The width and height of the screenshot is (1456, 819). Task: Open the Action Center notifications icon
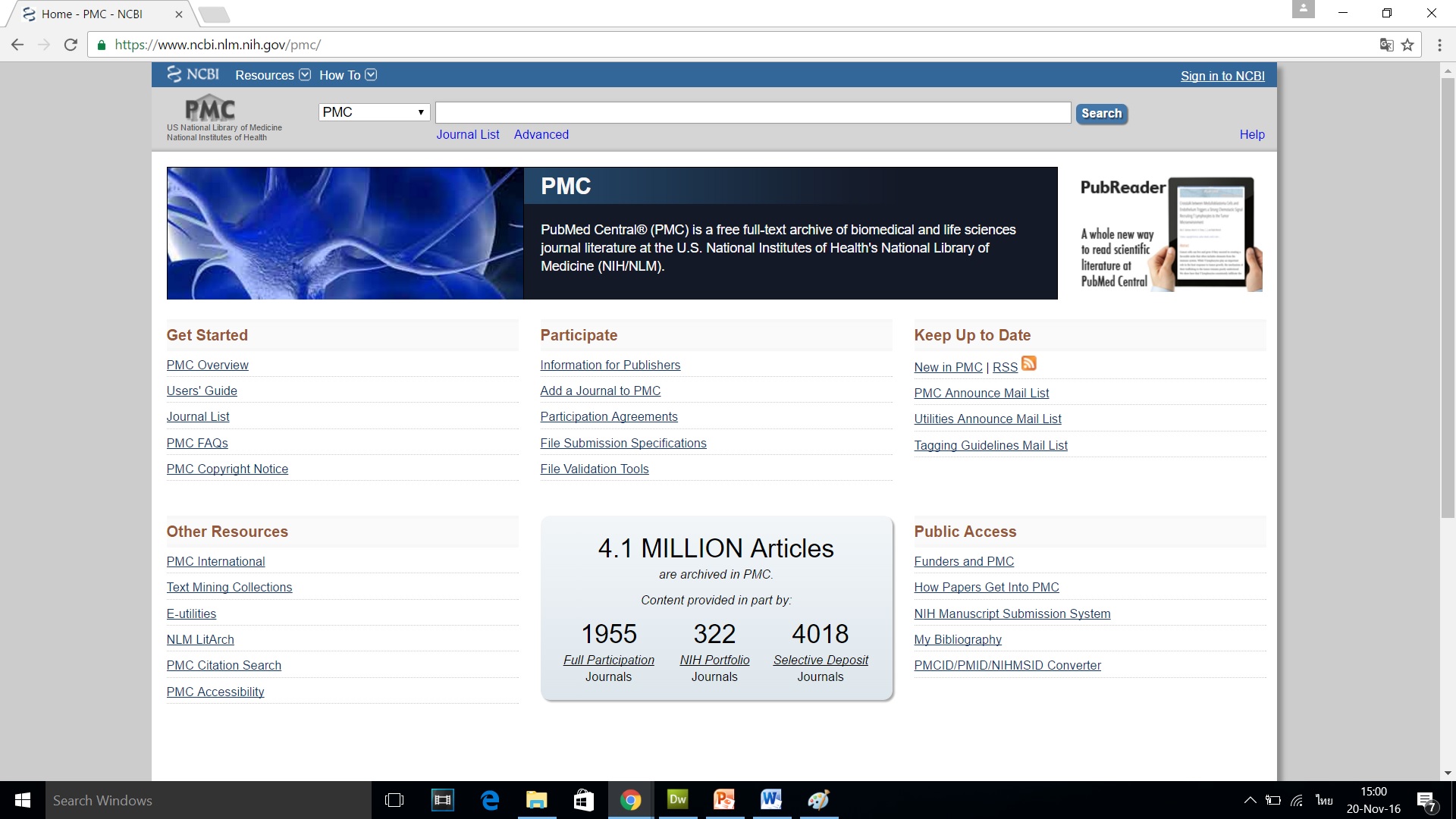pos(1426,801)
